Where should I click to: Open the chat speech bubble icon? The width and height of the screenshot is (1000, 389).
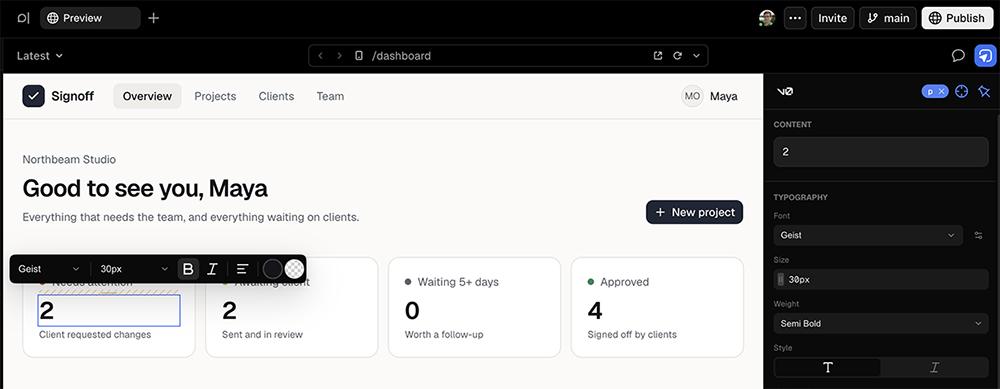[x=958, y=55]
